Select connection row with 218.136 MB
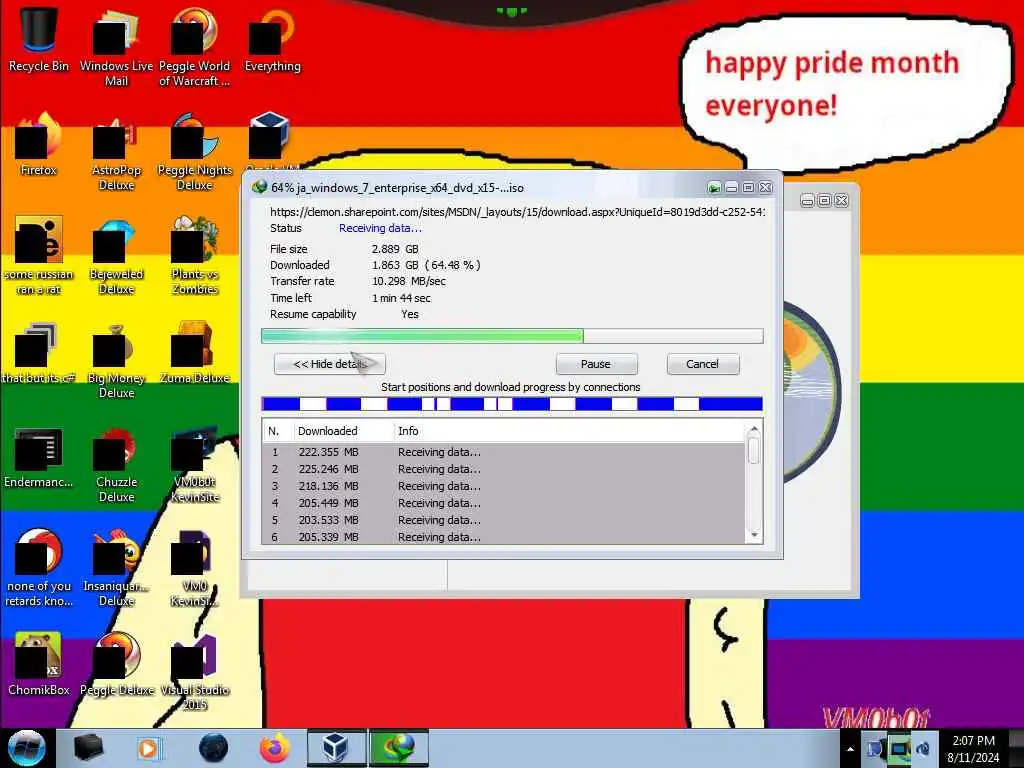 click(x=503, y=486)
